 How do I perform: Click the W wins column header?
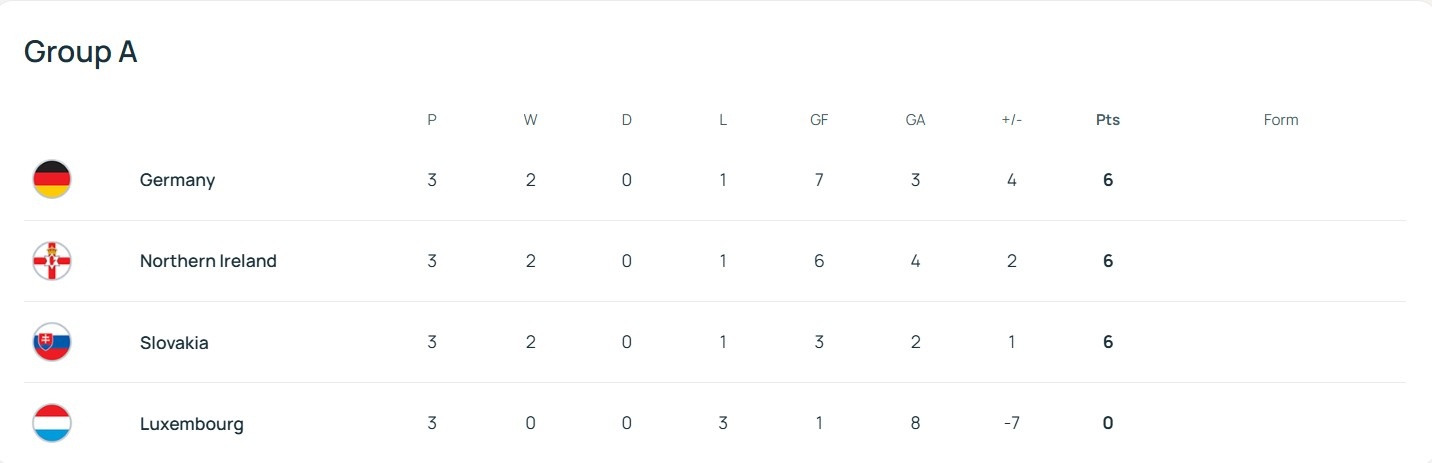coord(530,120)
